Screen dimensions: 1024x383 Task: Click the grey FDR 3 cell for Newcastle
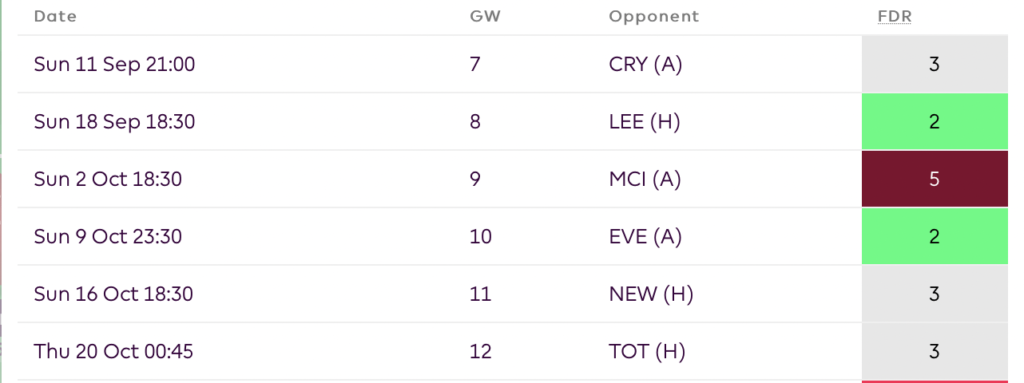tap(935, 294)
